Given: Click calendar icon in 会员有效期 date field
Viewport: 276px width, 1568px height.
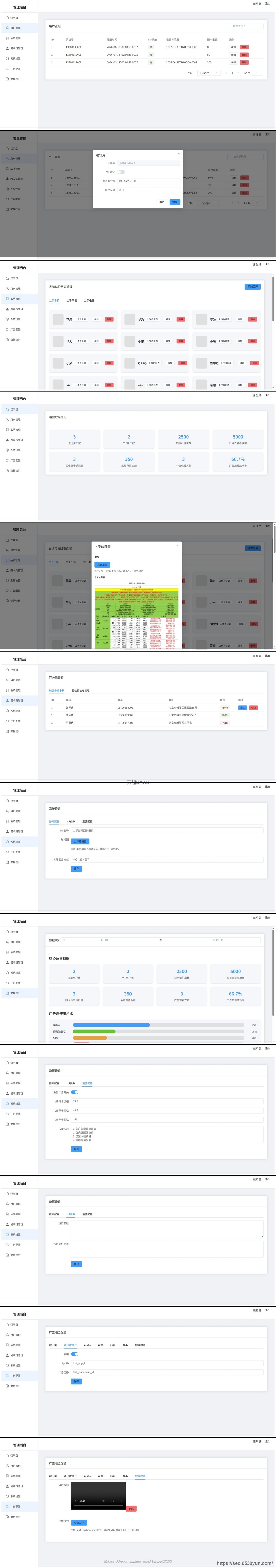Looking at the screenshot, I should [x=121, y=181].
